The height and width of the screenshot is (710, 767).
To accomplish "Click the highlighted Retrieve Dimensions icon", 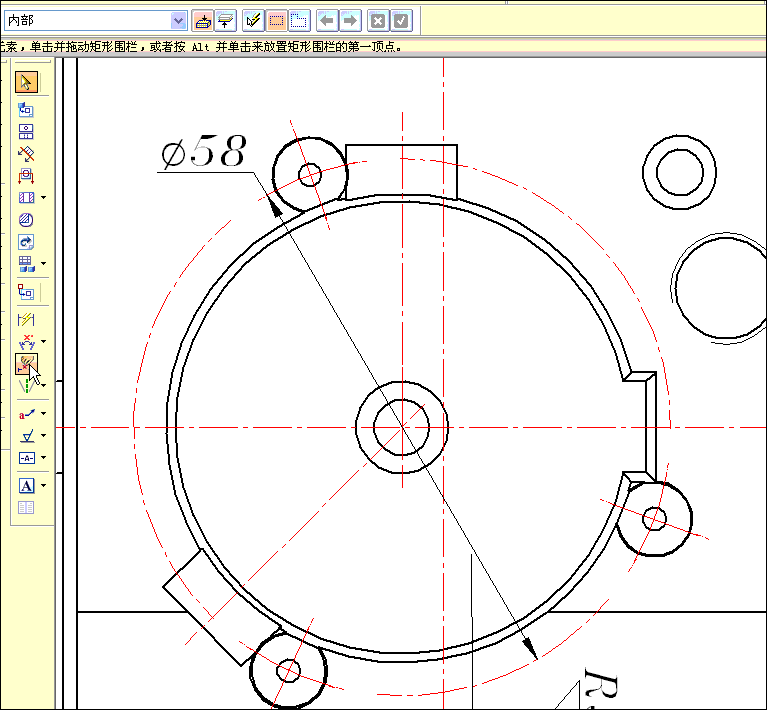I will [26, 364].
